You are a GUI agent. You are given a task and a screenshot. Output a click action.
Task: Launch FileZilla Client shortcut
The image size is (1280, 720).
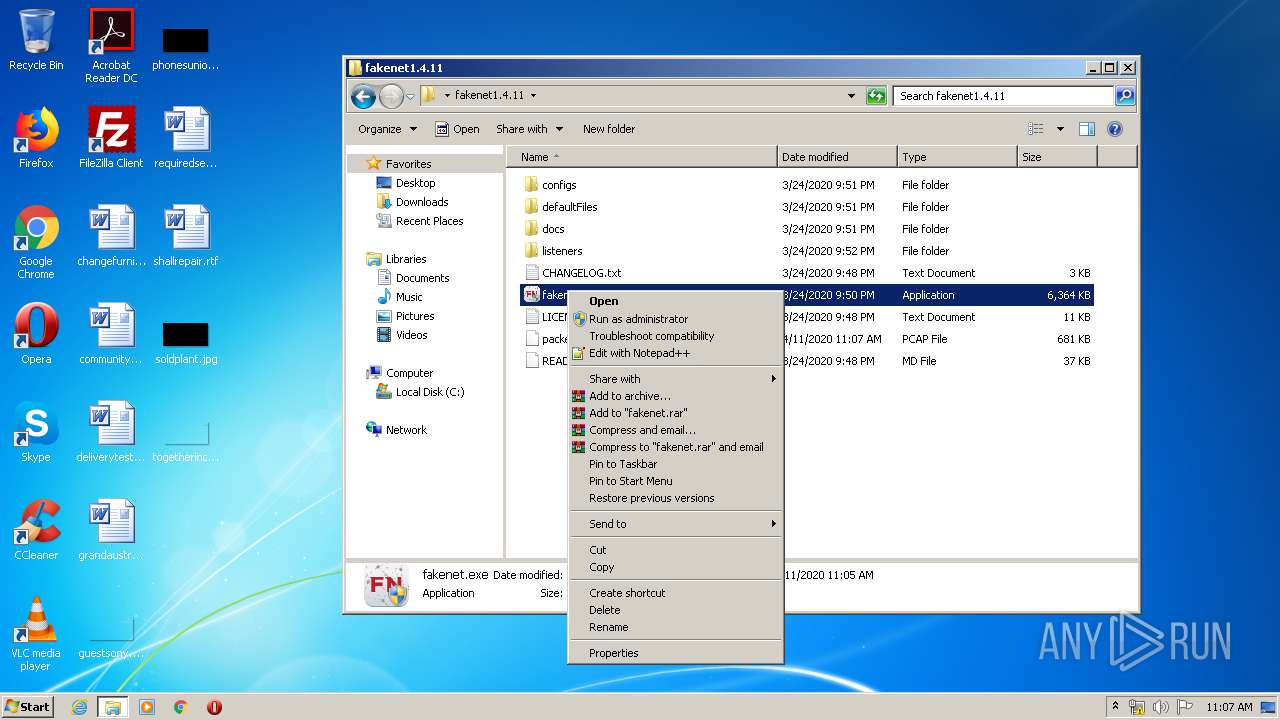pyautogui.click(x=111, y=138)
